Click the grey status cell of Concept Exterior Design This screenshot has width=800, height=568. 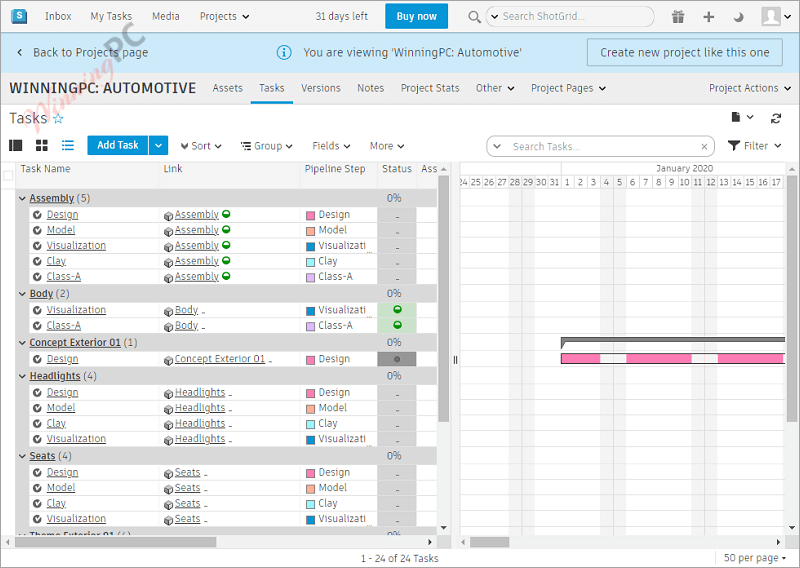[397, 359]
